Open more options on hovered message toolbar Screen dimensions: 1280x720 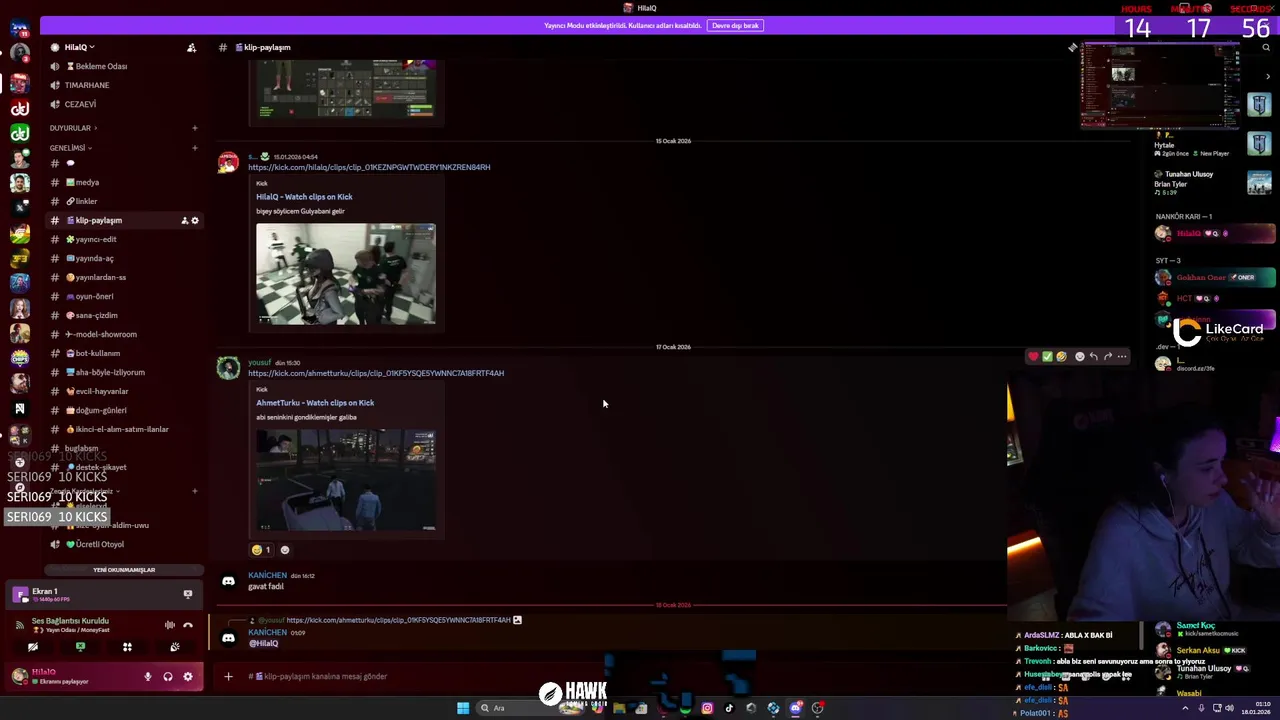(1121, 356)
